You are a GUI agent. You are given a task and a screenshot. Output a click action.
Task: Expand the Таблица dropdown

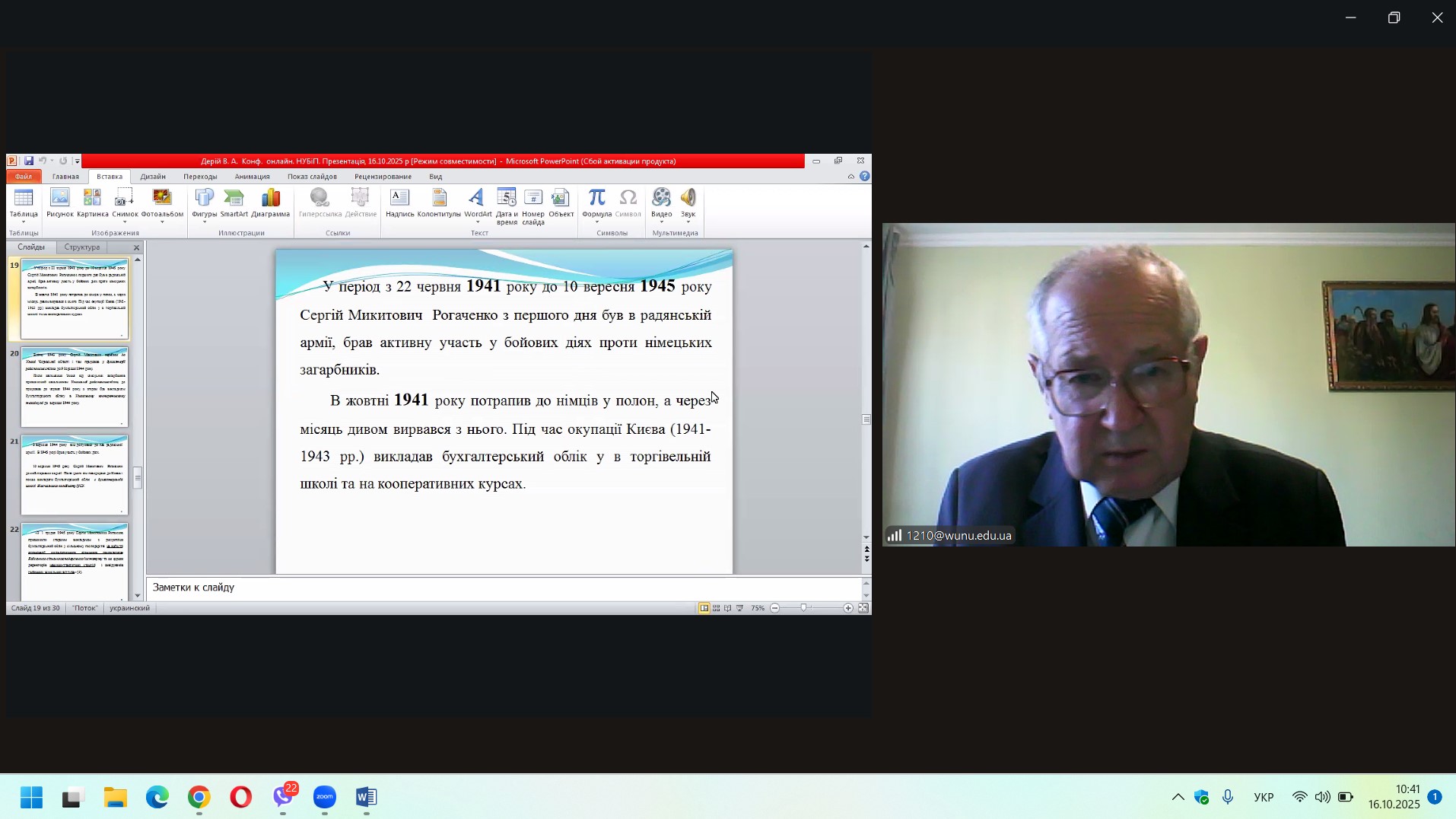coord(24,222)
